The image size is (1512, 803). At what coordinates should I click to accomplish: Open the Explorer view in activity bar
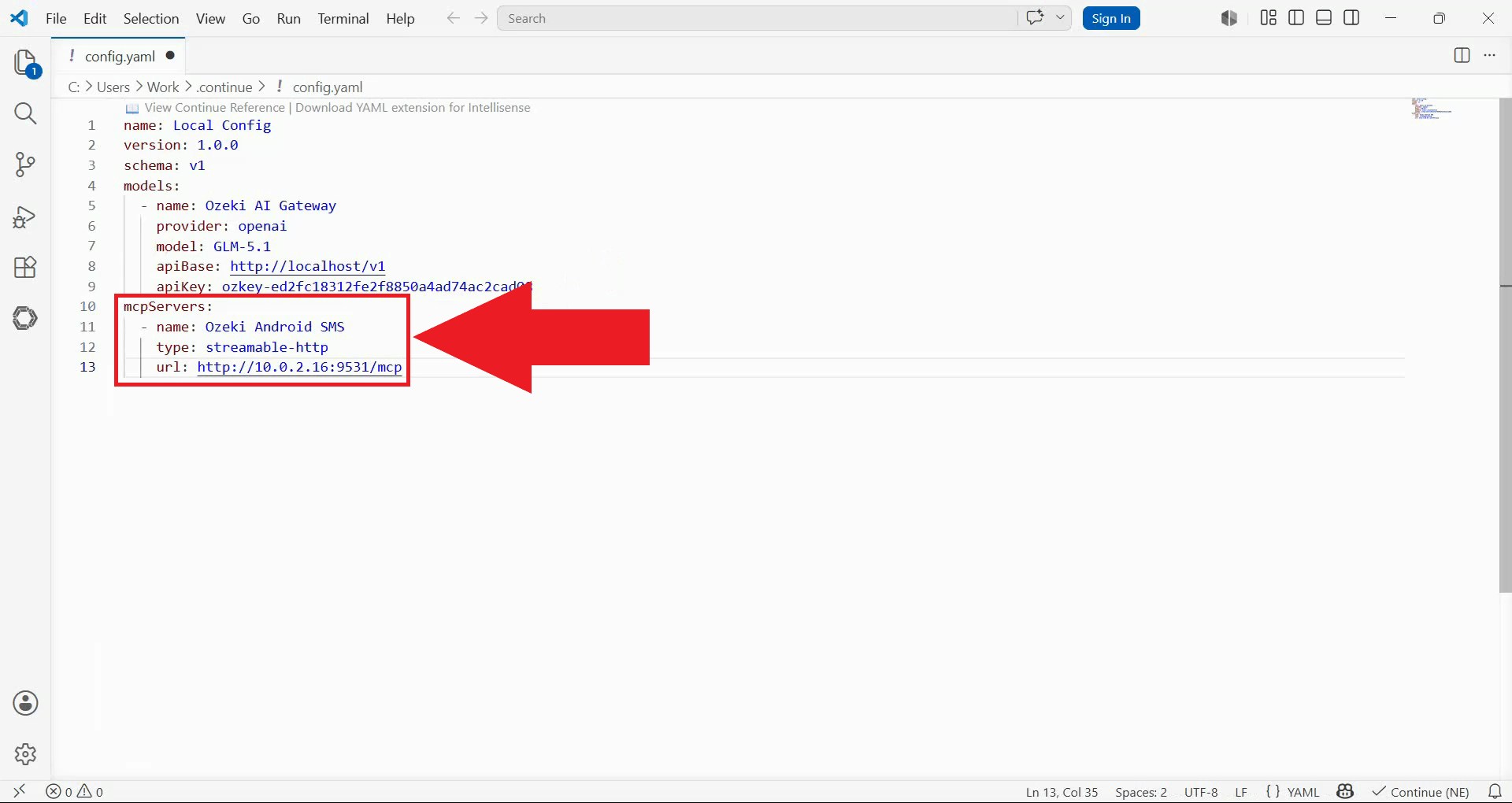click(25, 62)
